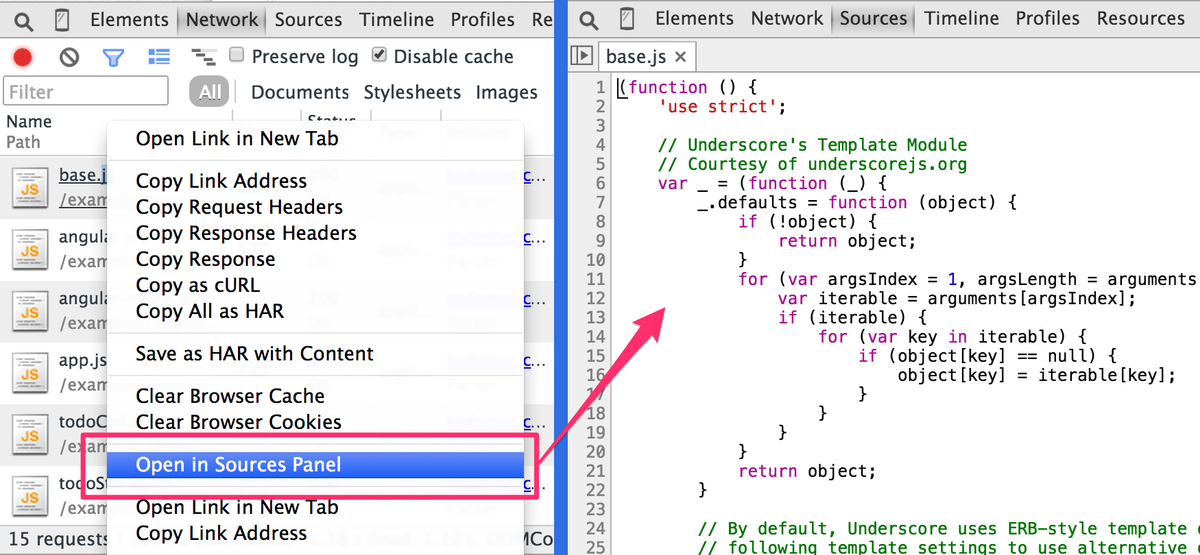Click the JS file icon for app.js

click(30, 372)
